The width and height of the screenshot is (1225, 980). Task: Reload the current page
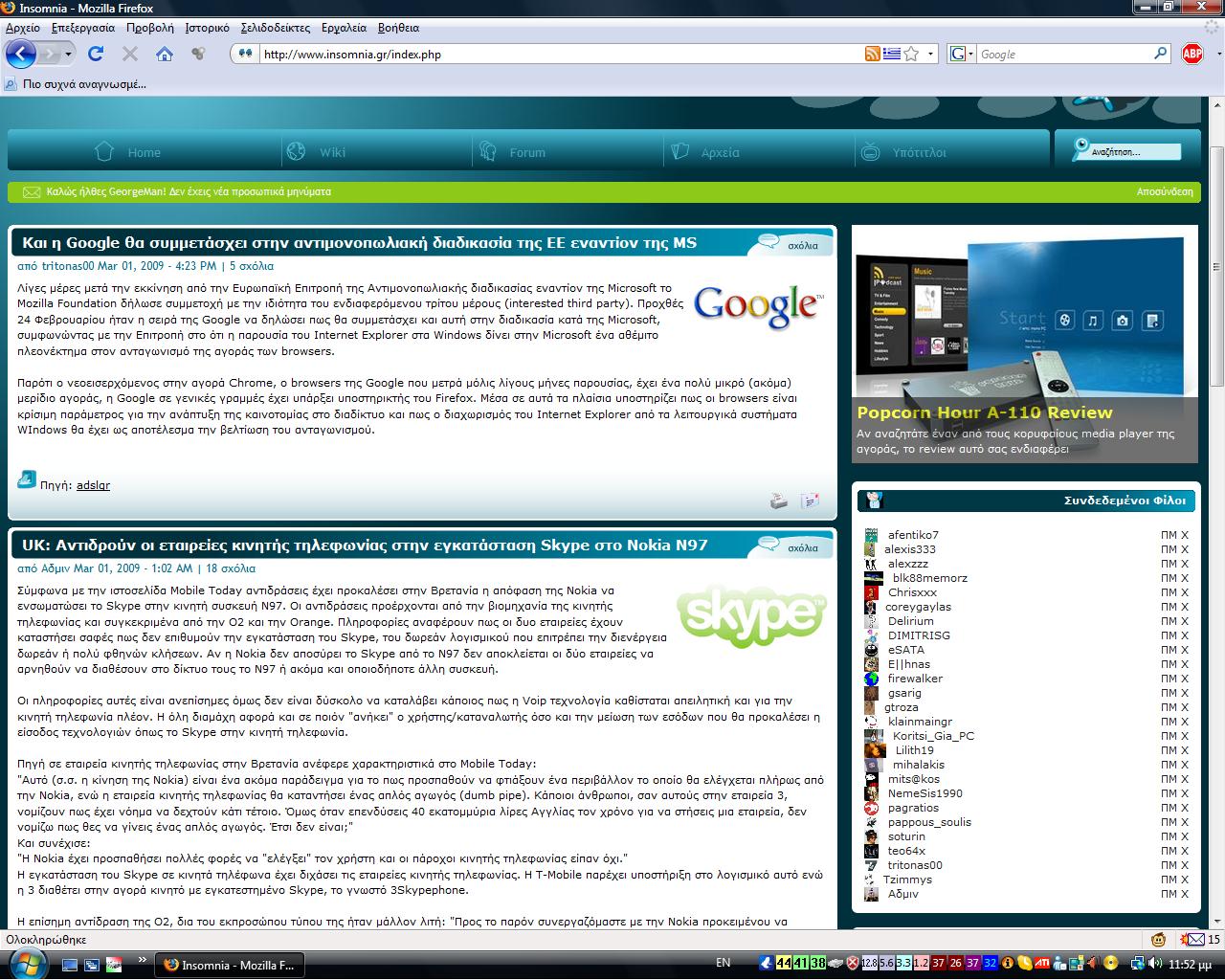click(x=96, y=54)
